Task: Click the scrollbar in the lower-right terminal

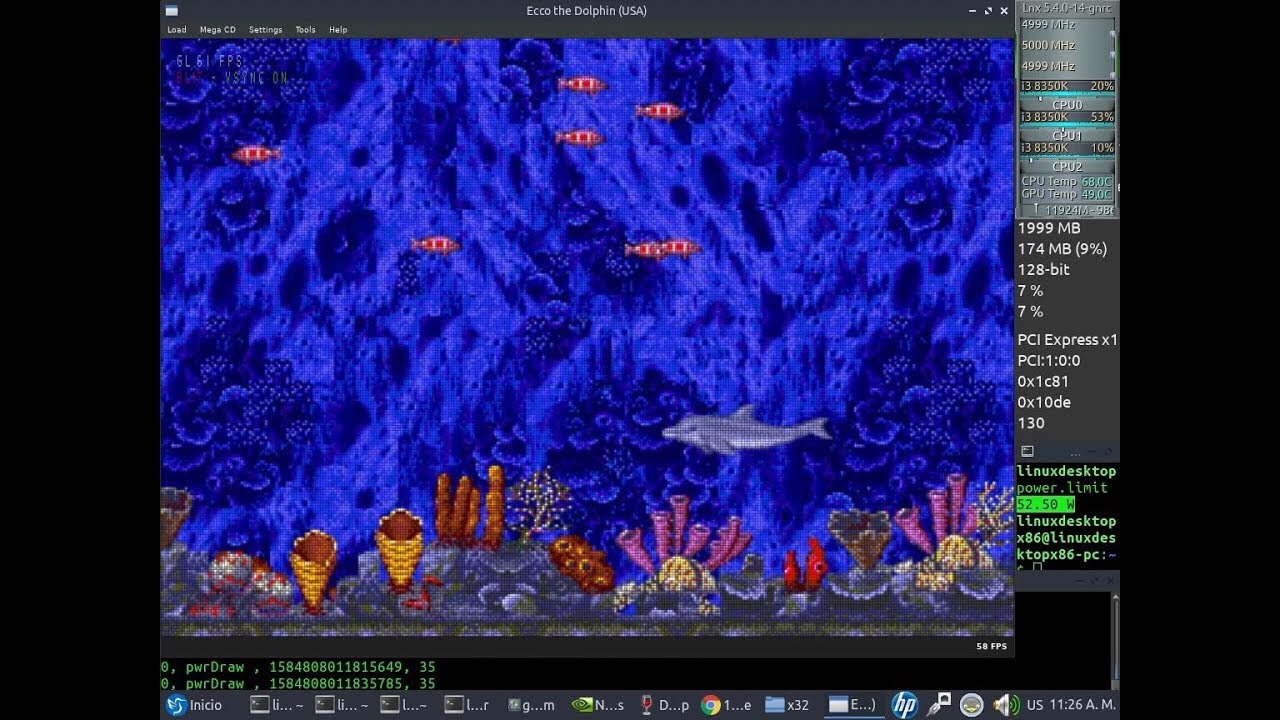Action: (x=1116, y=640)
